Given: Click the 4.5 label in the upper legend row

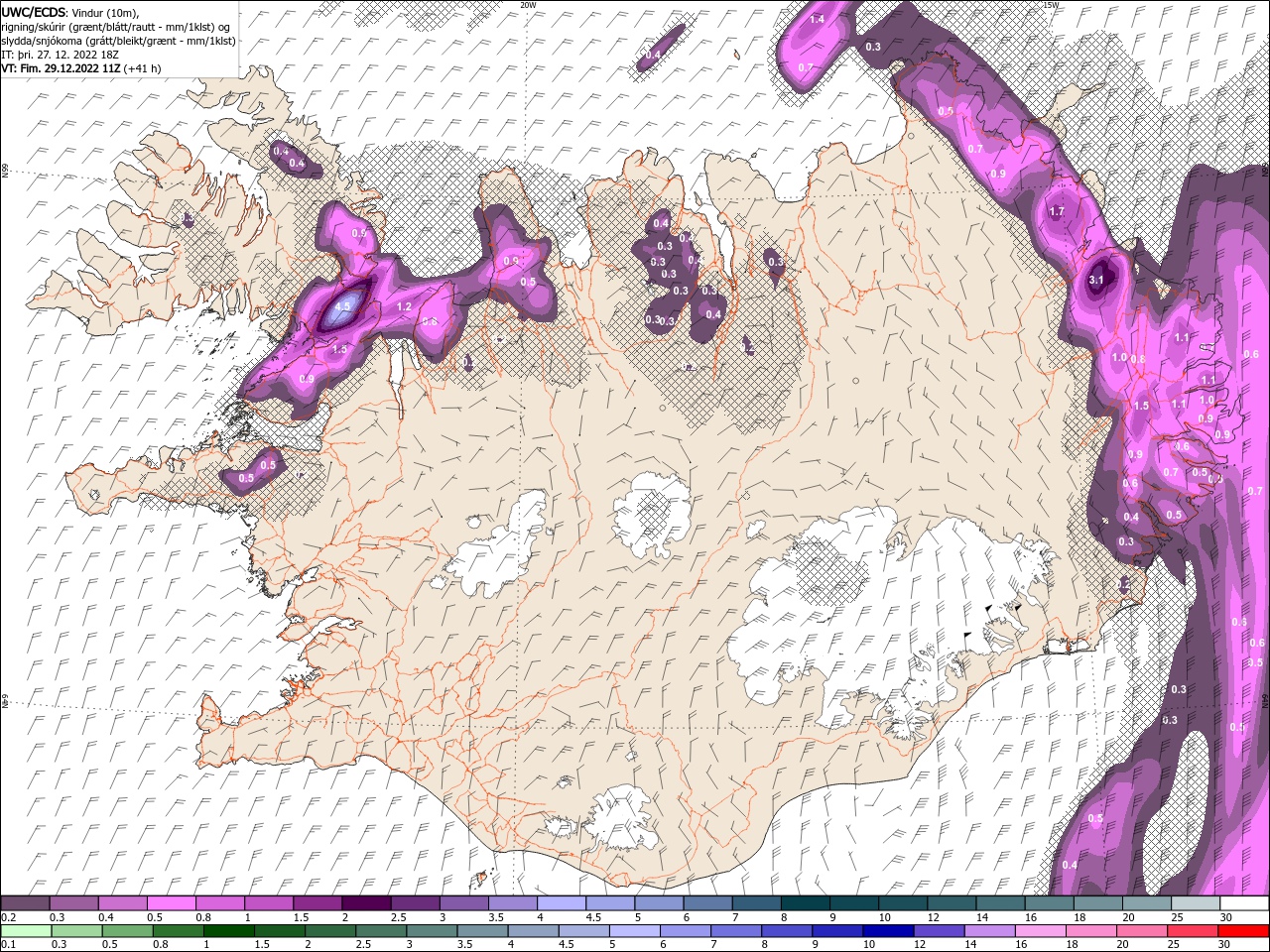Looking at the screenshot, I should coord(592,917).
